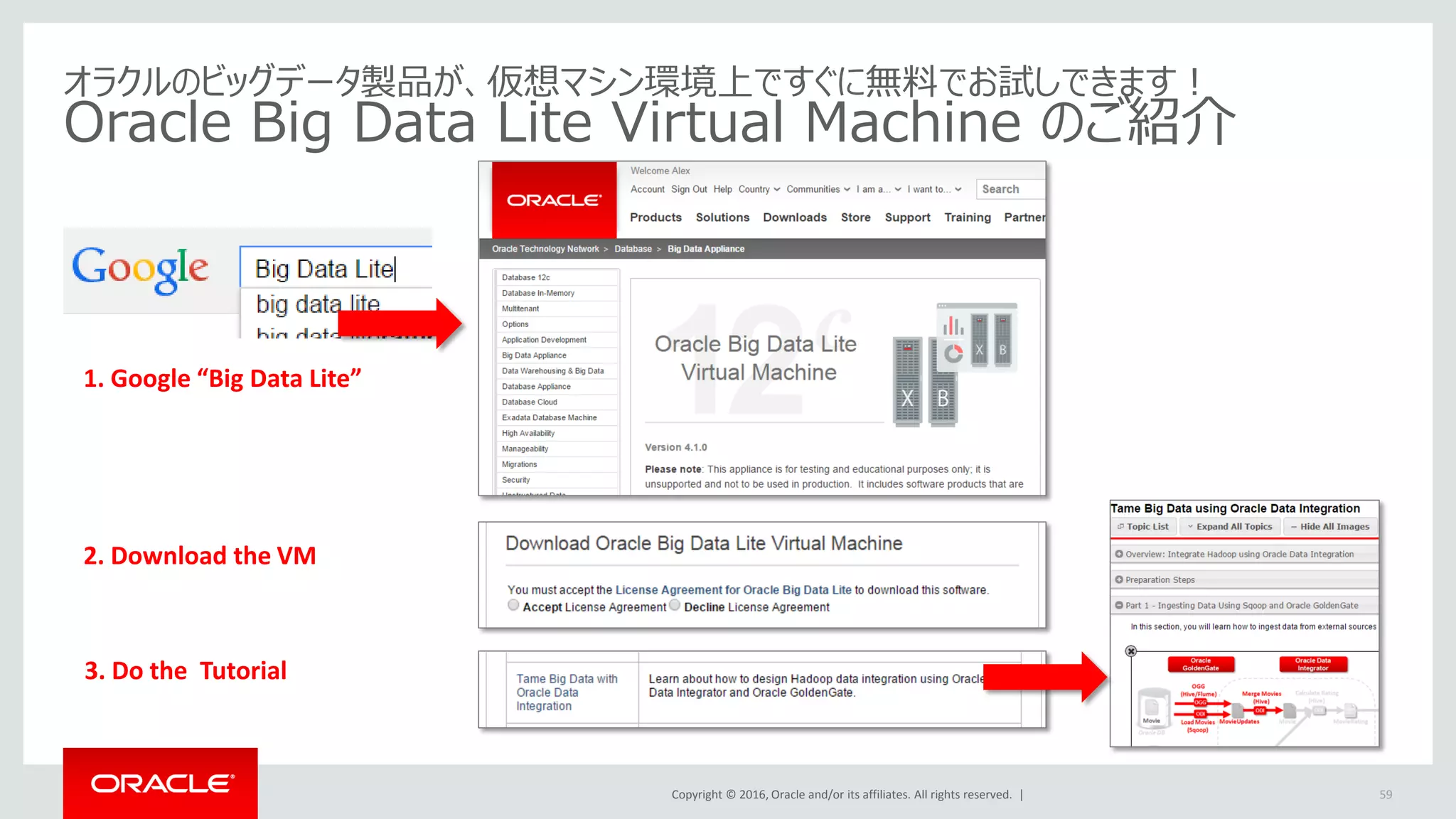This screenshot has height=819, width=1456.
Task: Open Database 12c in the sidebar
Action: 557,277
